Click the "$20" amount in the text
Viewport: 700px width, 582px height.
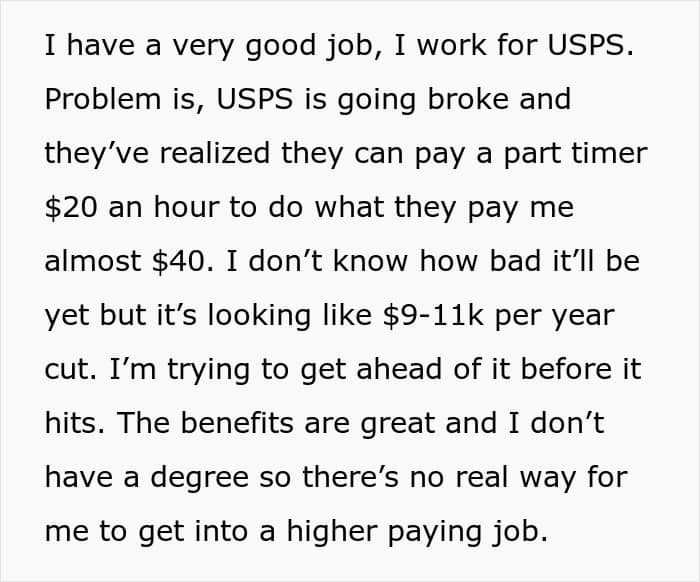point(71,208)
